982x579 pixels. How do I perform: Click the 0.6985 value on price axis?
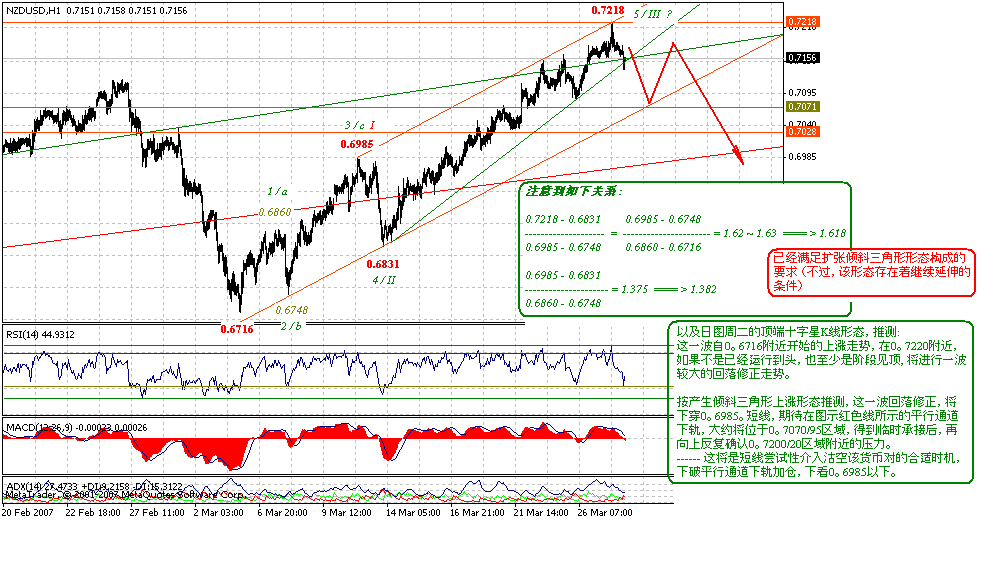[802, 156]
